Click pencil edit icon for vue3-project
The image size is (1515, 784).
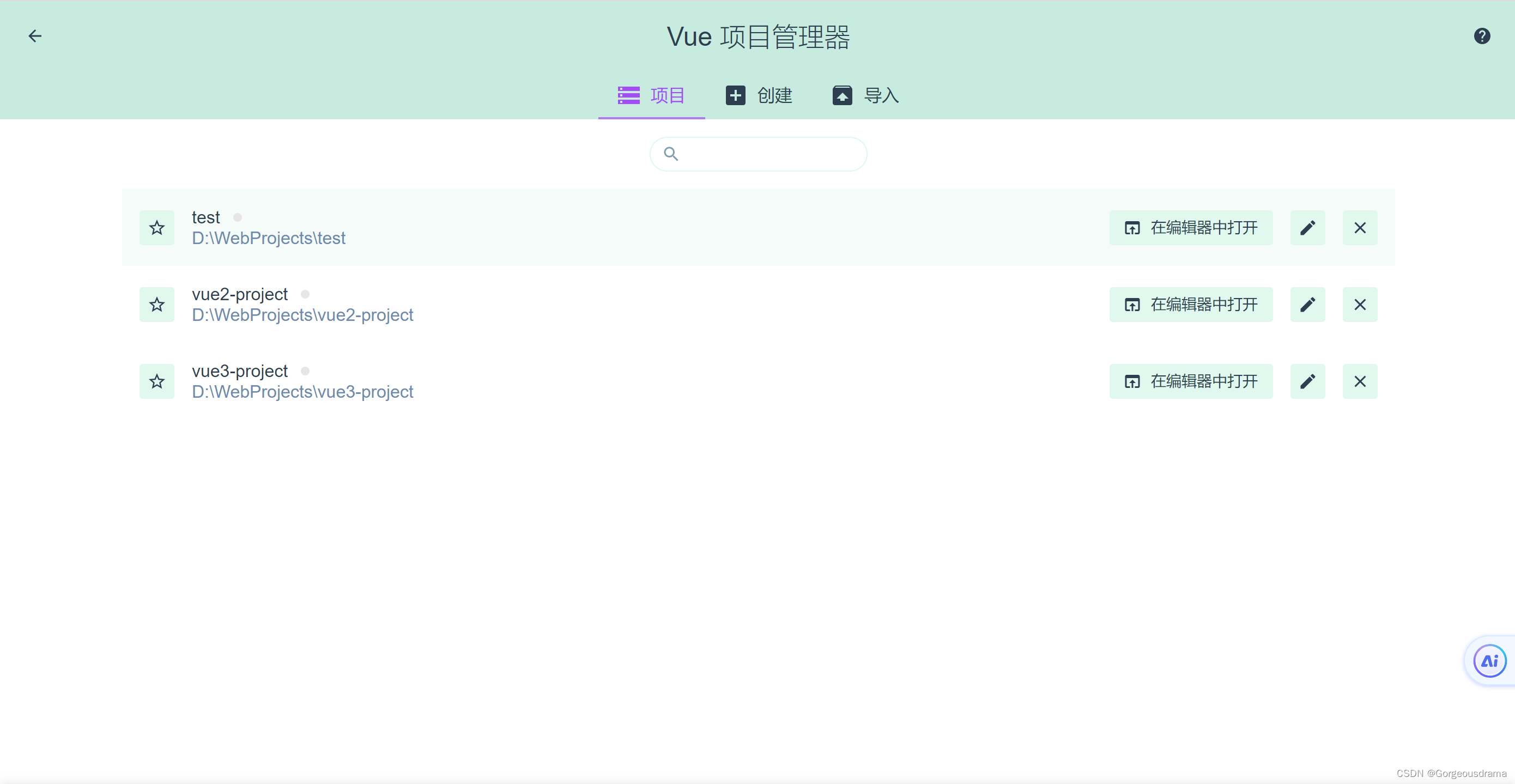point(1307,382)
